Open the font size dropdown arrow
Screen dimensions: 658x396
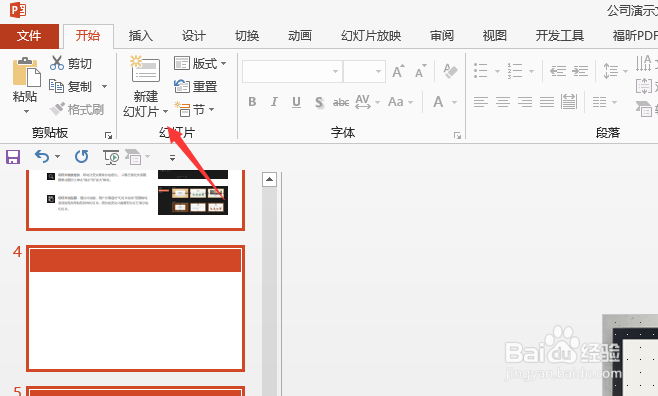tap(378, 71)
